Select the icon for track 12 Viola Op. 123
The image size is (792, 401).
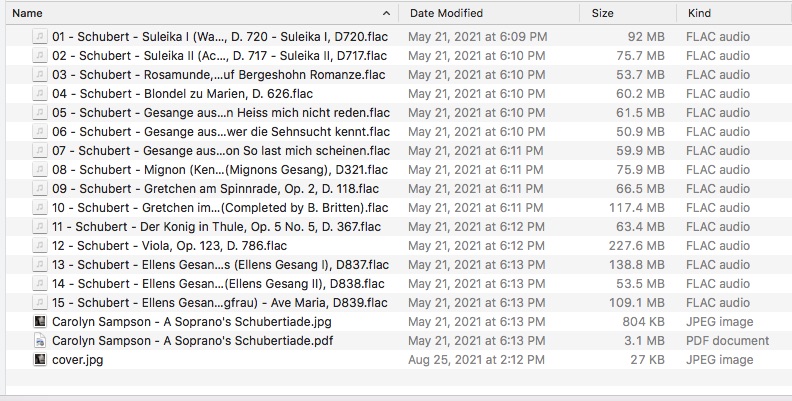(x=39, y=246)
